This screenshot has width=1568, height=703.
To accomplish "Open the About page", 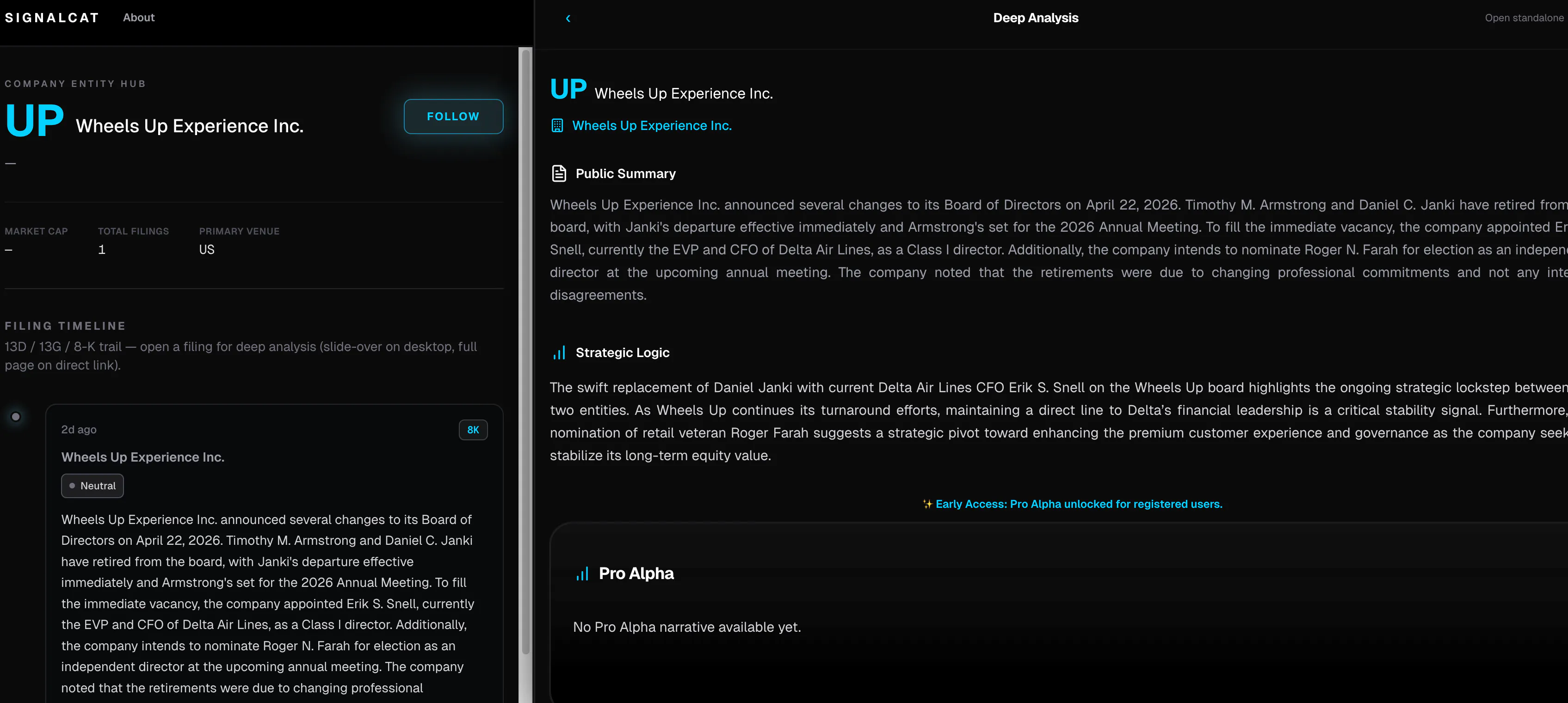I will (x=139, y=18).
